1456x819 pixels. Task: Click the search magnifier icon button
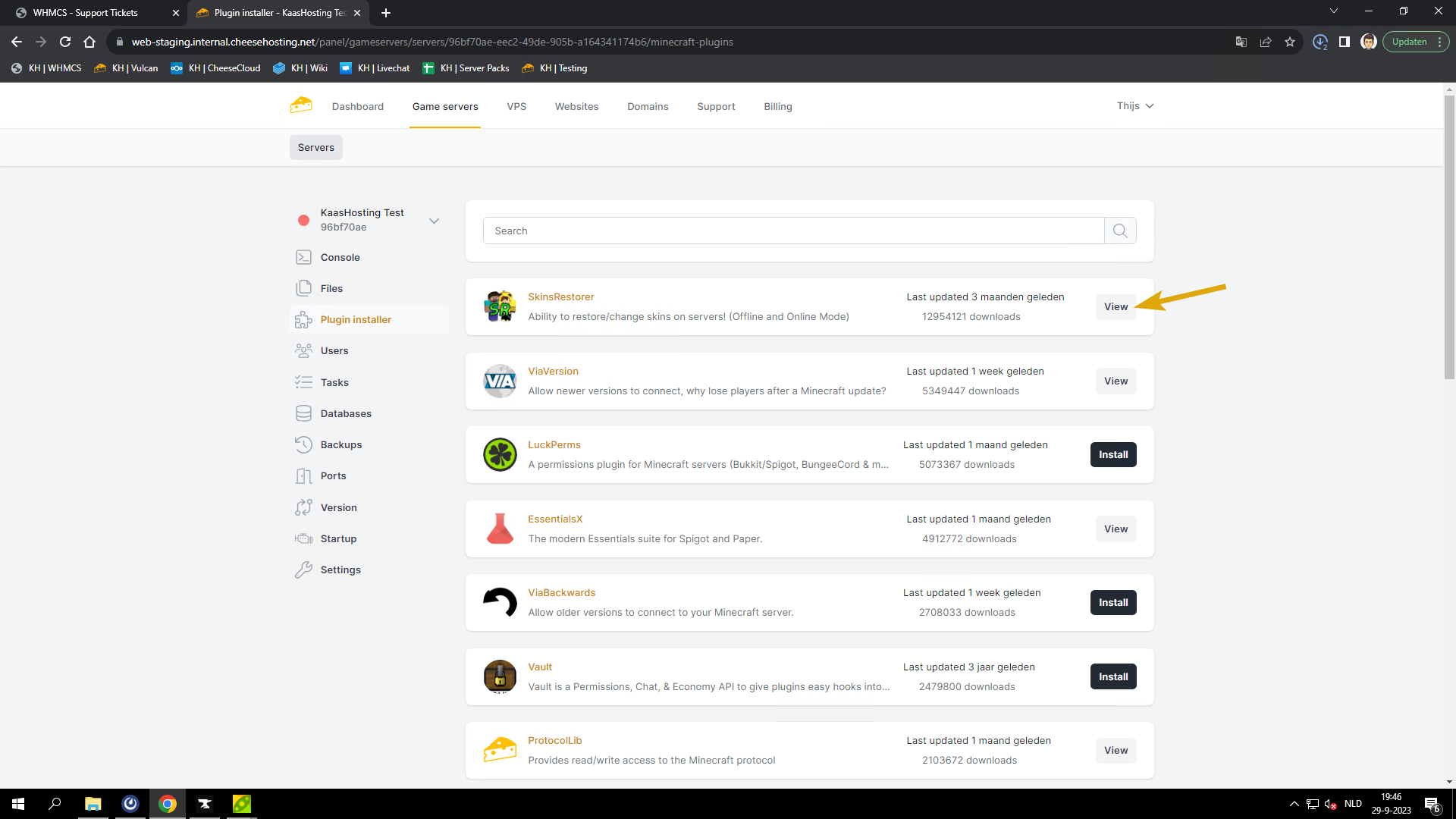click(1120, 231)
